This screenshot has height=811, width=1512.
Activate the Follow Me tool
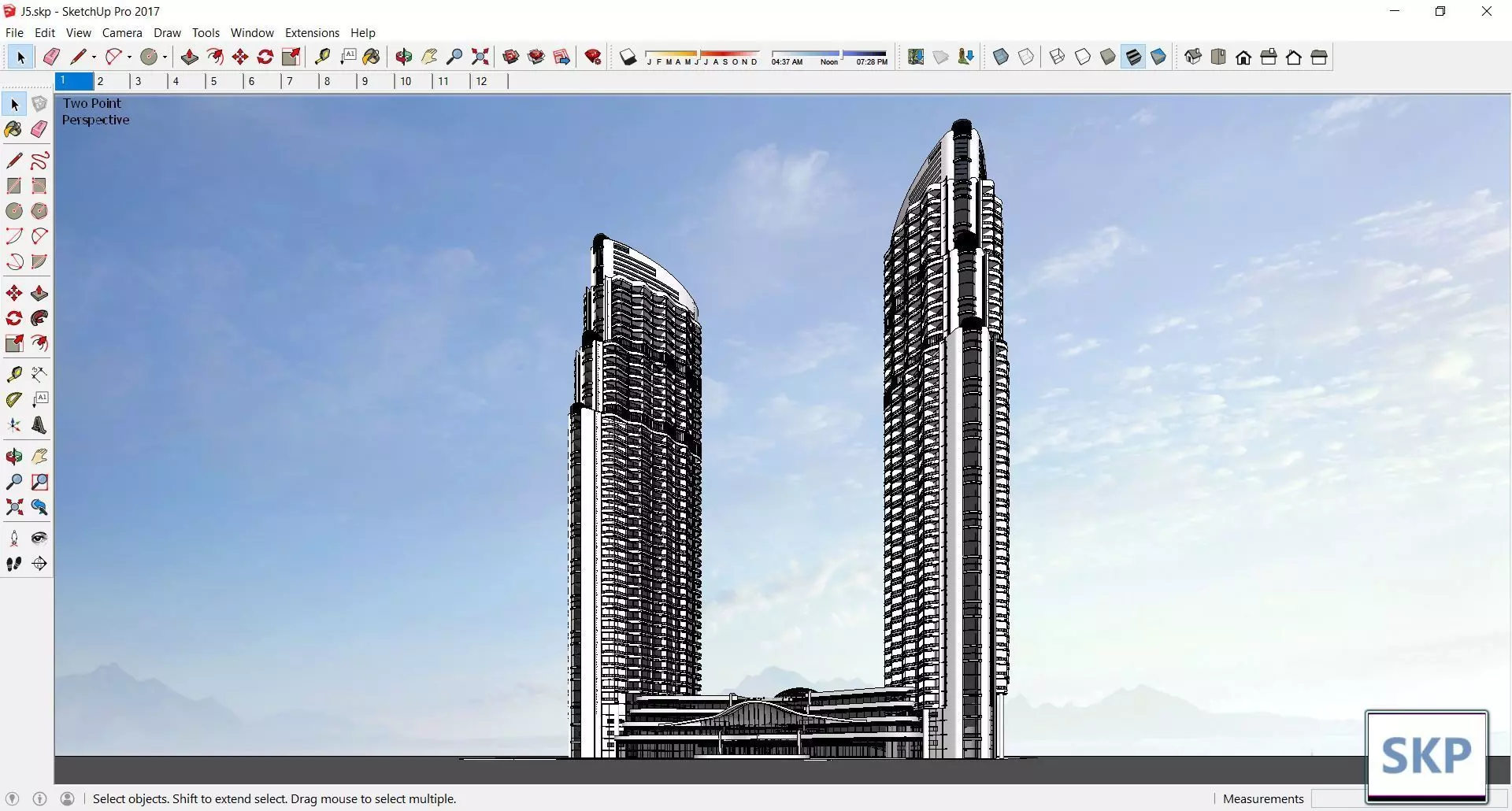click(39, 318)
